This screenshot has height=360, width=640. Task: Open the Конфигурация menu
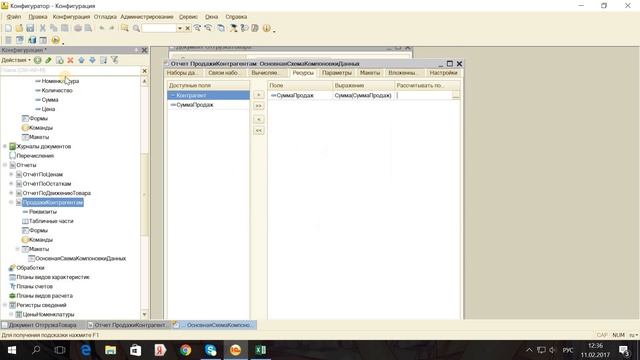pyautogui.click(x=71, y=17)
